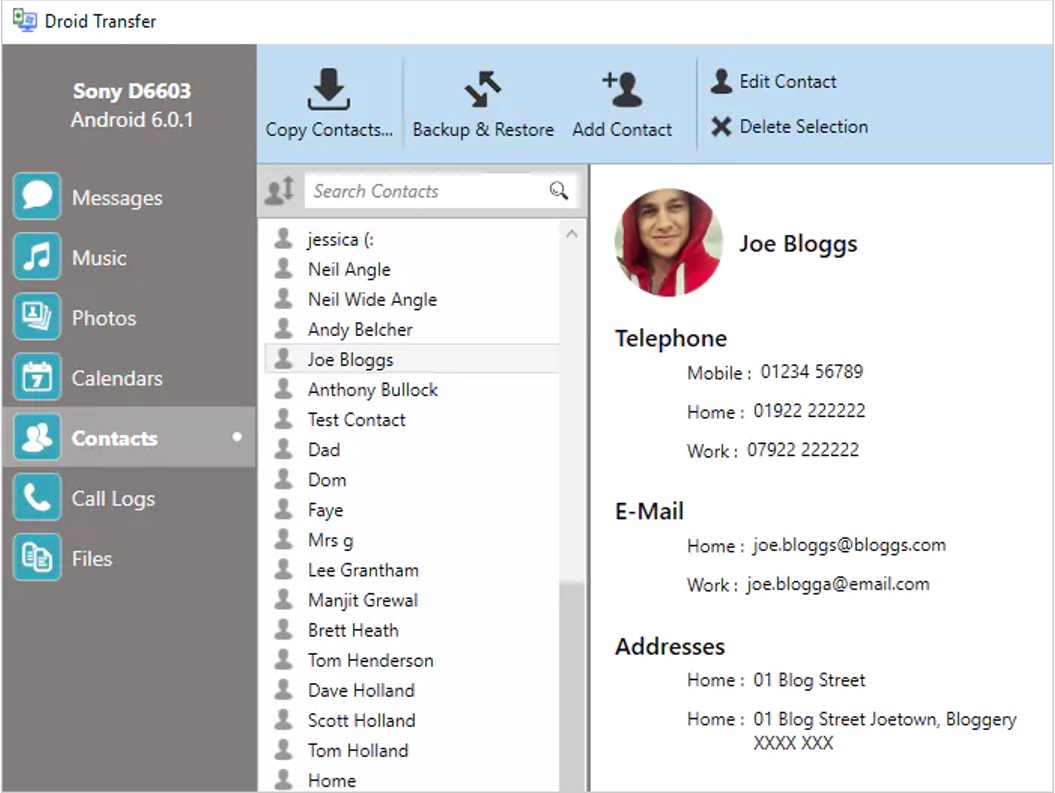Open the Files section icon

coord(37,557)
